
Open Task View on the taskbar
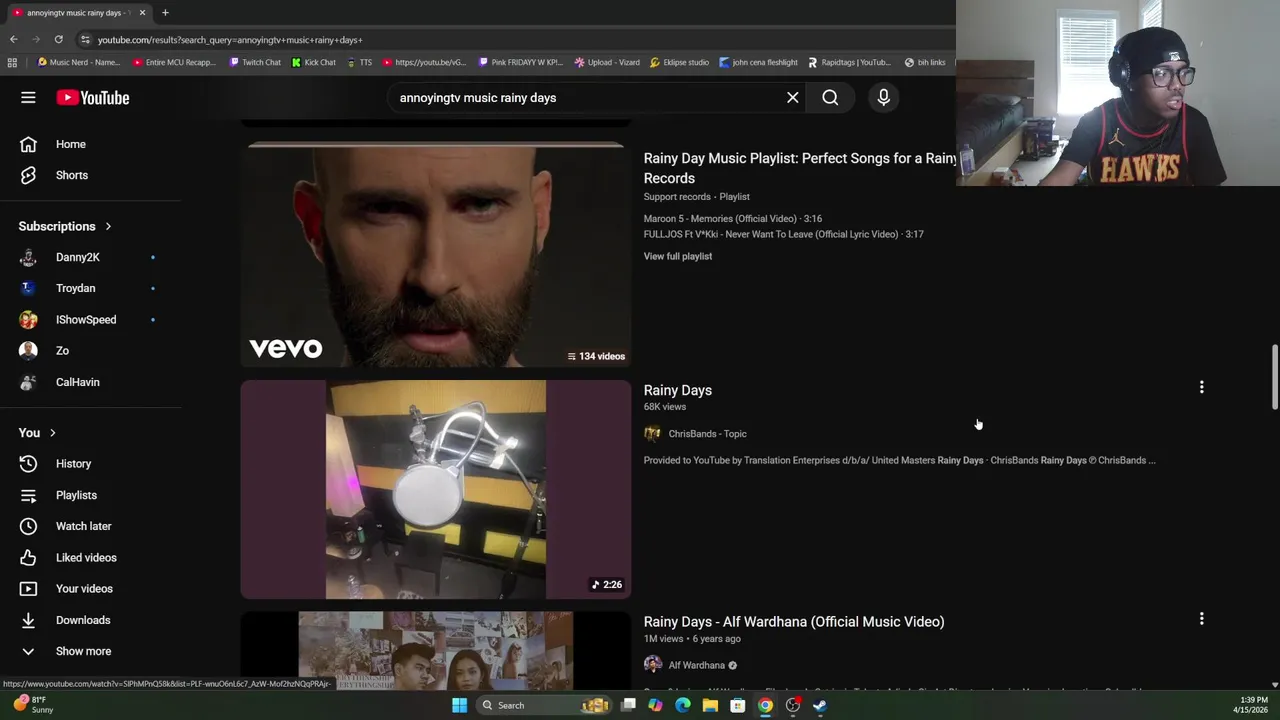click(x=628, y=705)
